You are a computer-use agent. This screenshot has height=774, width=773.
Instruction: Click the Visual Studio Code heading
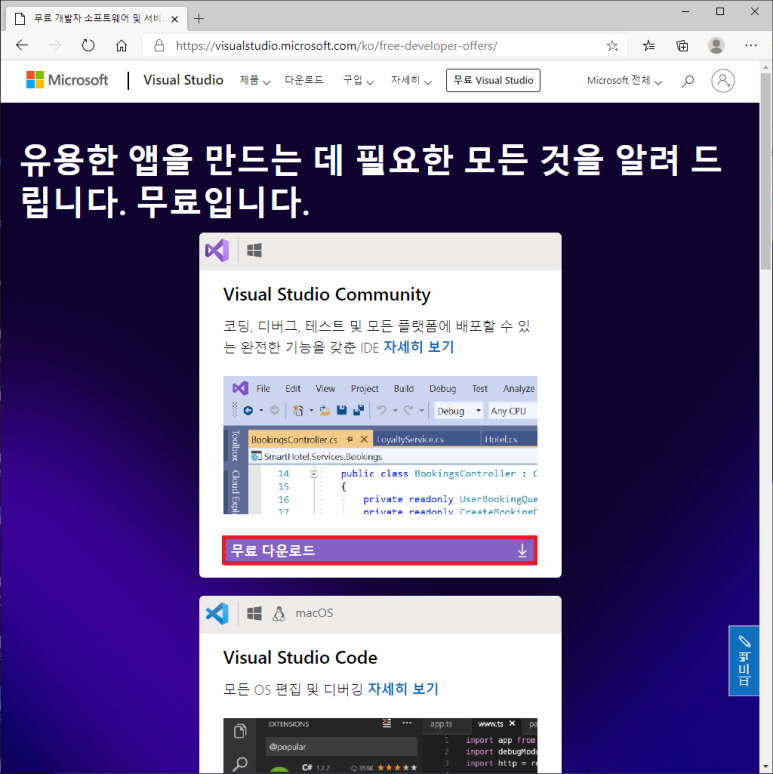coord(300,658)
